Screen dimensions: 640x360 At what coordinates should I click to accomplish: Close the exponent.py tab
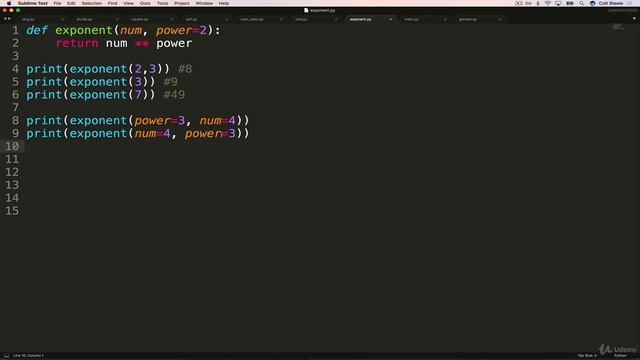(391, 19)
